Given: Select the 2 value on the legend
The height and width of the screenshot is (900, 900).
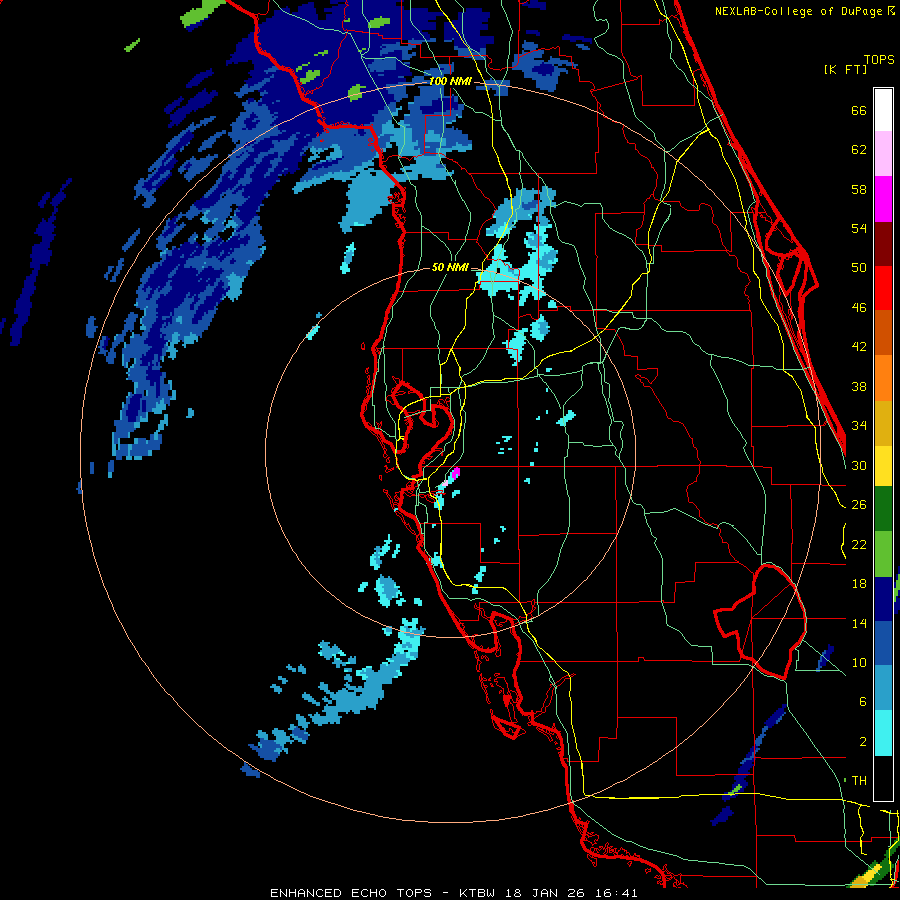Looking at the screenshot, I should [x=862, y=742].
